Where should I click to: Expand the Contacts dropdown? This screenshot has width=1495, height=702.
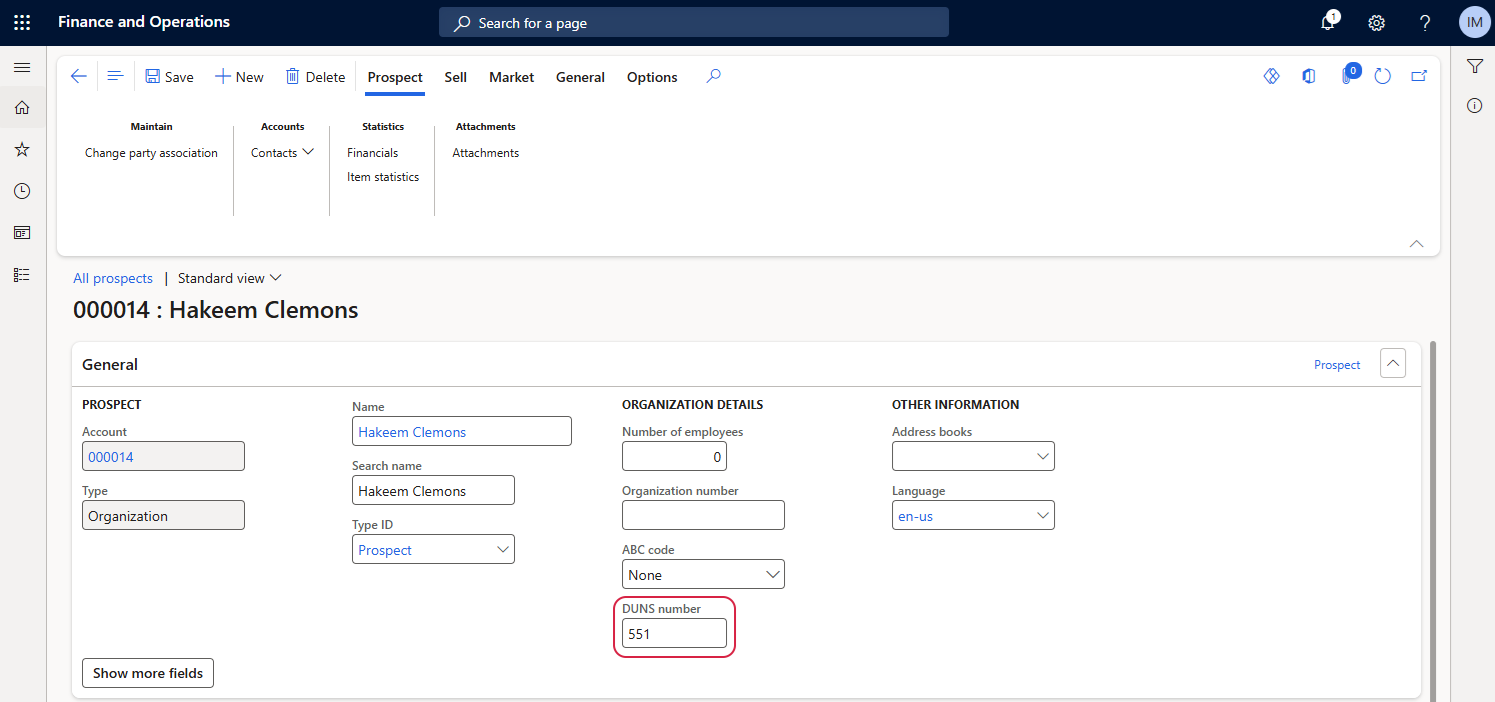282,153
